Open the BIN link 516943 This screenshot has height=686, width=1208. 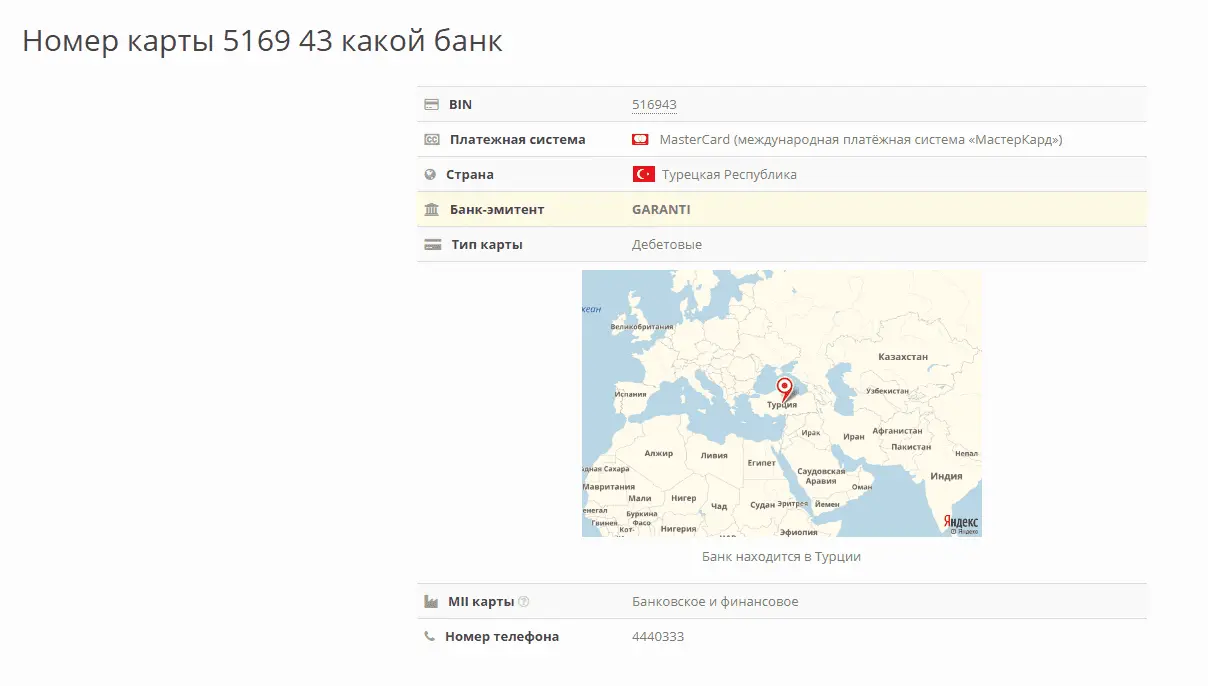(x=655, y=104)
